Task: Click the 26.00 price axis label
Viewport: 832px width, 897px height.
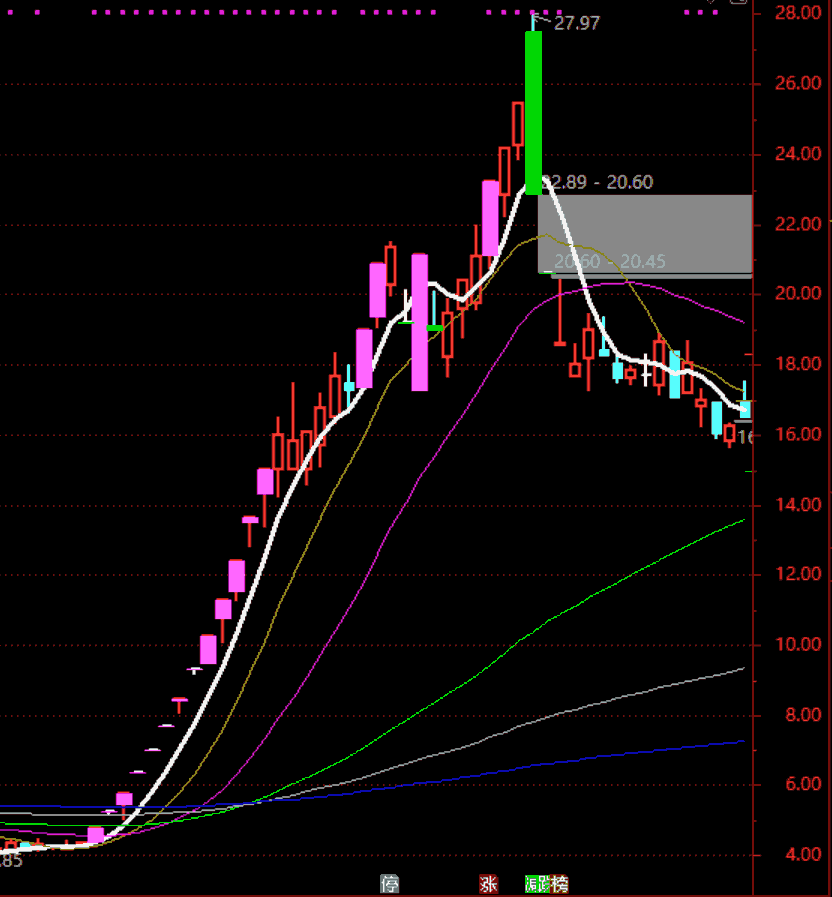Action: (798, 84)
